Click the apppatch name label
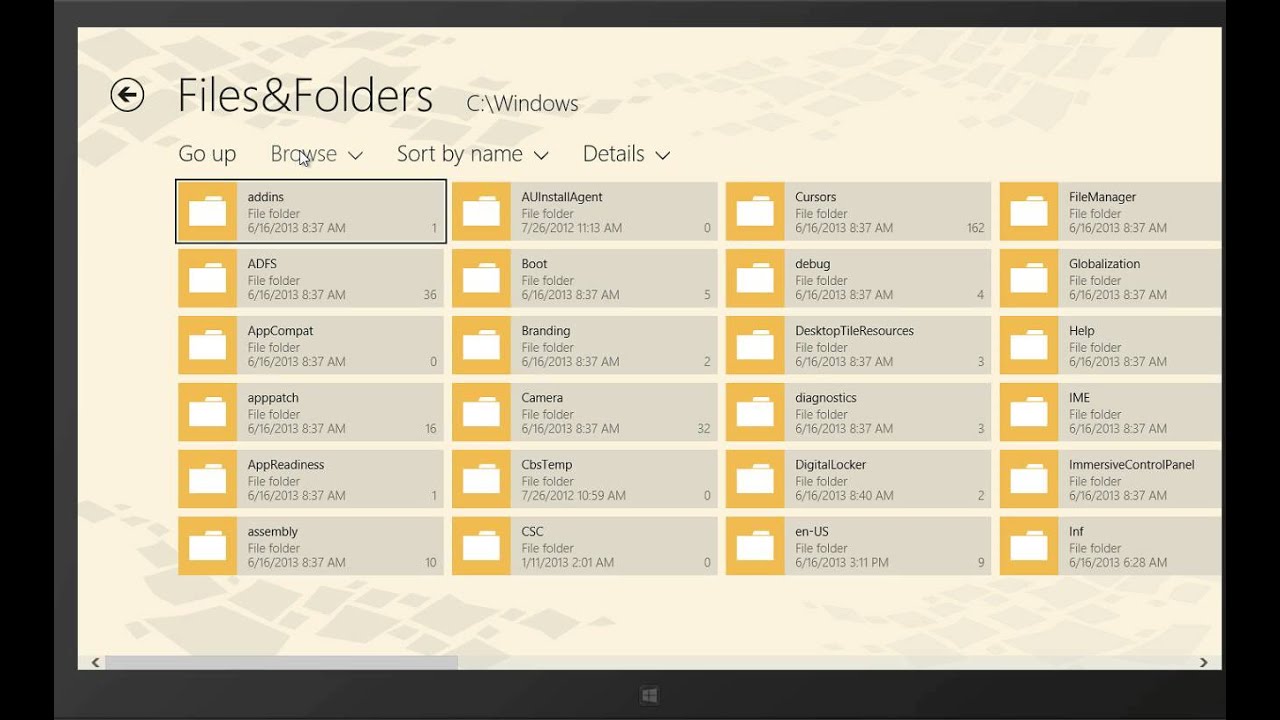 (x=273, y=398)
